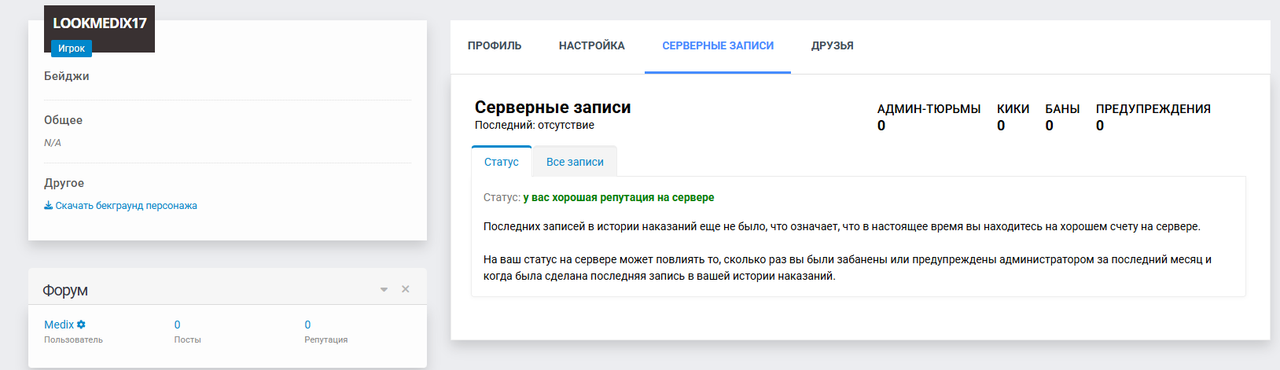
Task: Click the Игрок role badge
Action: coord(72,48)
